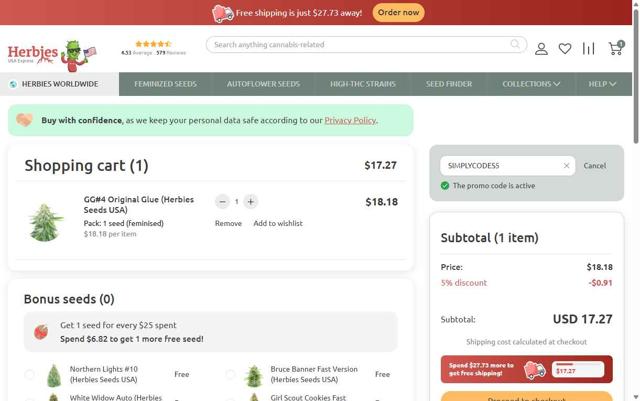Decrease GG#4 quantity with minus button
Screen dimensions: 640x401
click(222, 202)
